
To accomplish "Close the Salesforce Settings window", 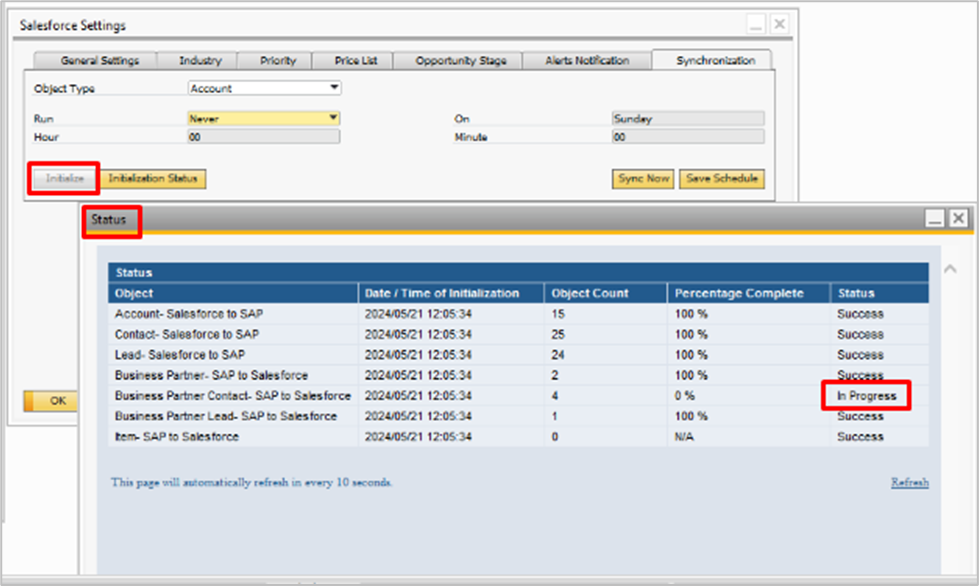I will (778, 24).
